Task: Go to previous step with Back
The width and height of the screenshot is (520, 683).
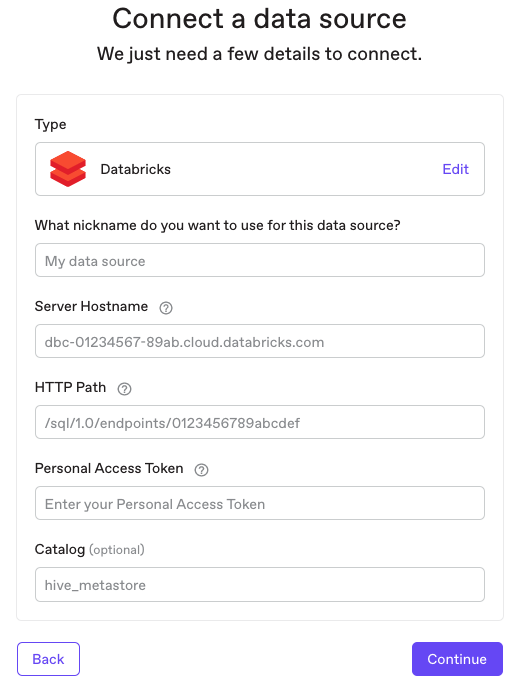Action: (x=48, y=659)
